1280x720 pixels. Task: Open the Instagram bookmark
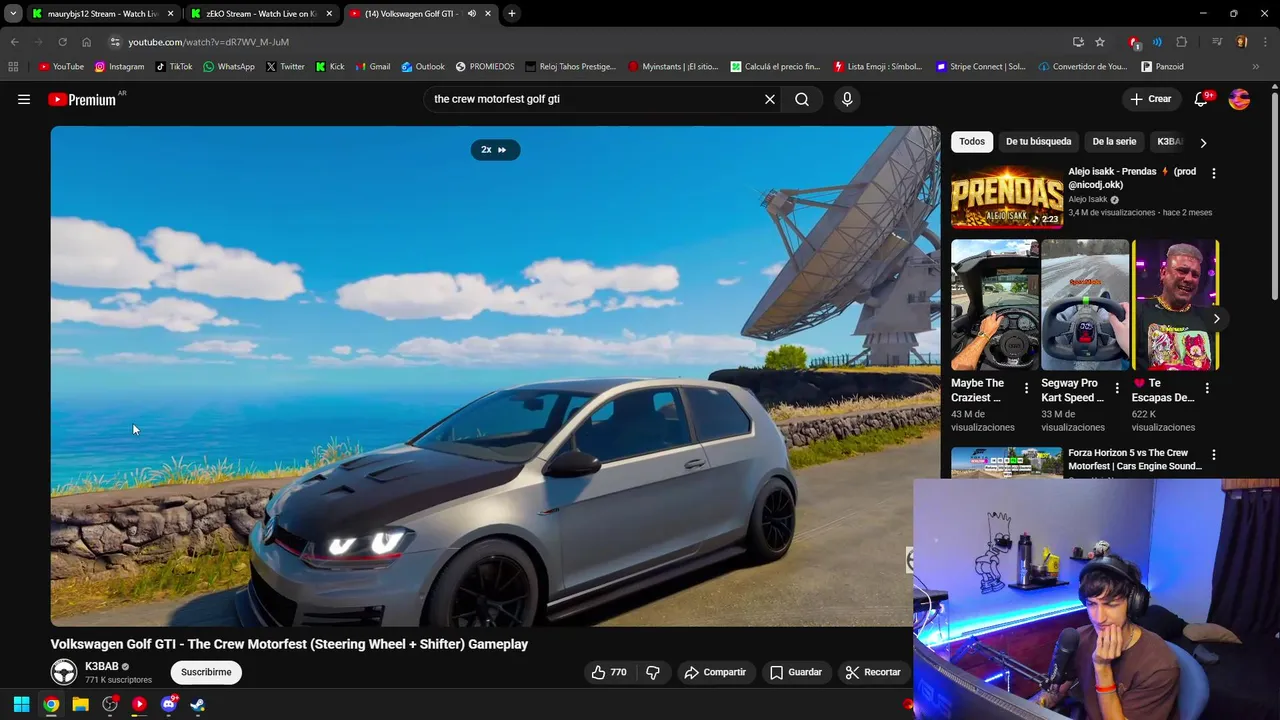tap(119, 67)
